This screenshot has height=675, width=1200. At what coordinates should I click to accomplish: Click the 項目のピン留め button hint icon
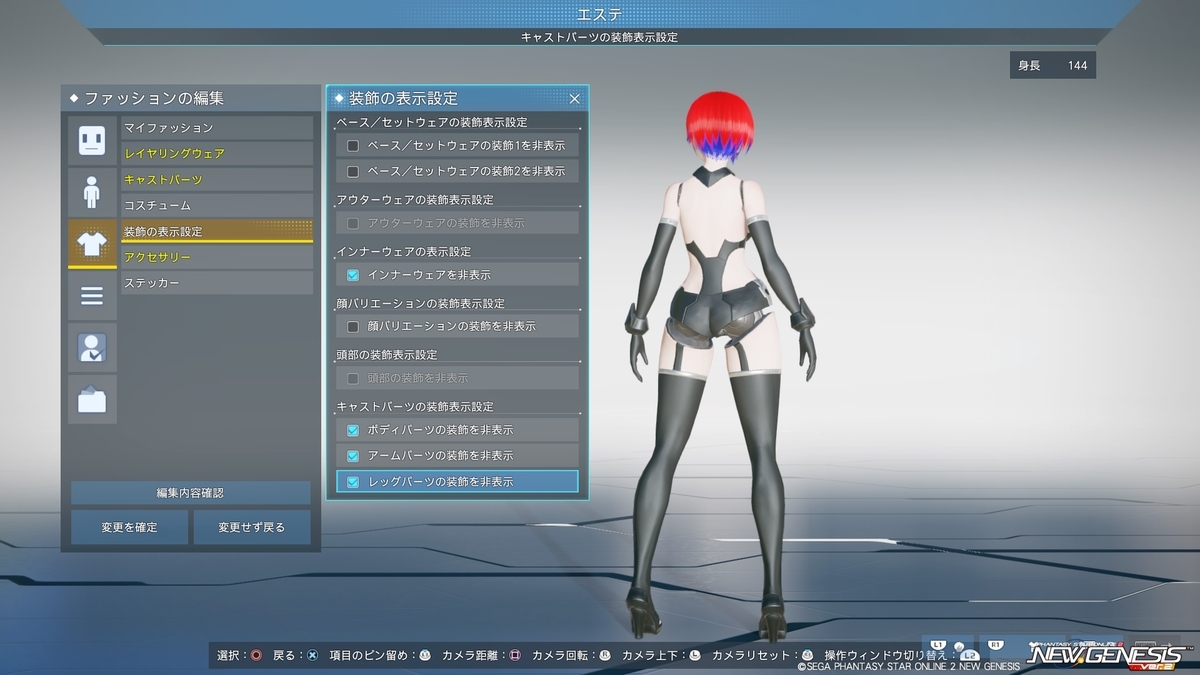[x=424, y=656]
